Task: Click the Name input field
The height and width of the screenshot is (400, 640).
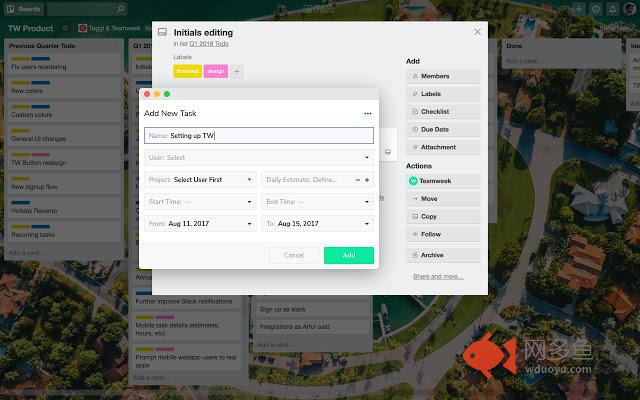Action: [x=259, y=136]
